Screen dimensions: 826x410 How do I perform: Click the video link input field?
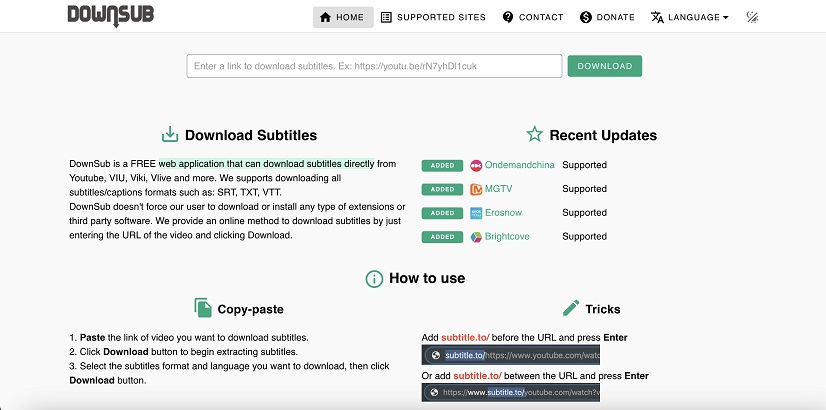coord(374,66)
